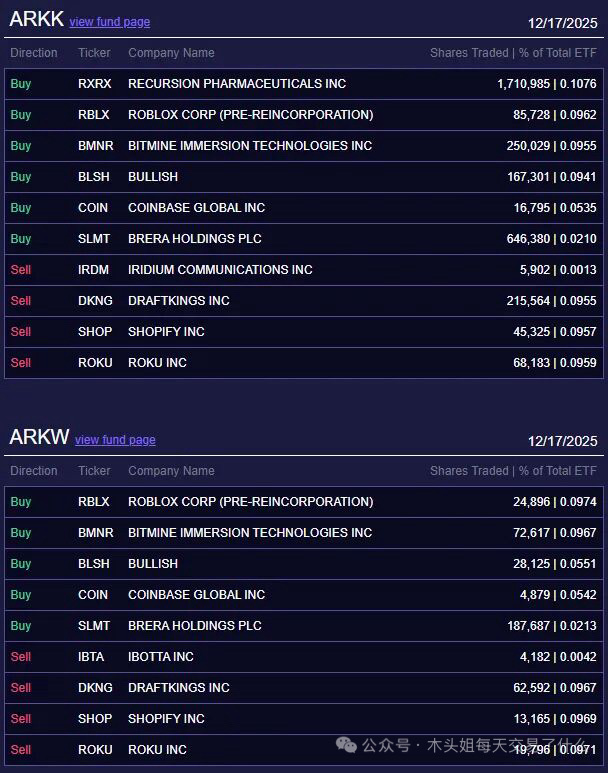Viewport: 608px width, 773px height.
Task: Click WeChat official account icon in watermark
Action: (x=346, y=745)
